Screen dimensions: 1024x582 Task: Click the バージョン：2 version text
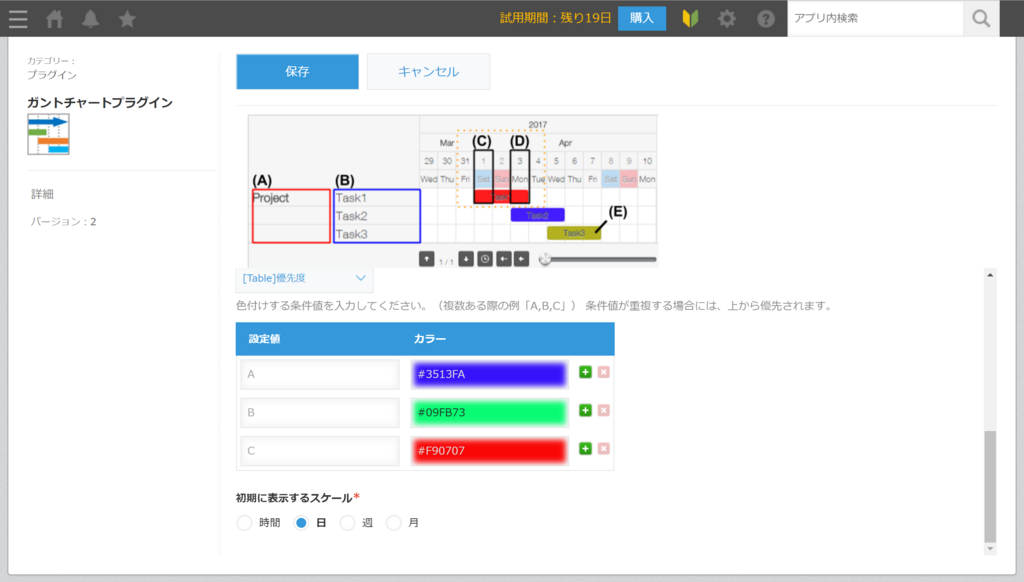63,221
